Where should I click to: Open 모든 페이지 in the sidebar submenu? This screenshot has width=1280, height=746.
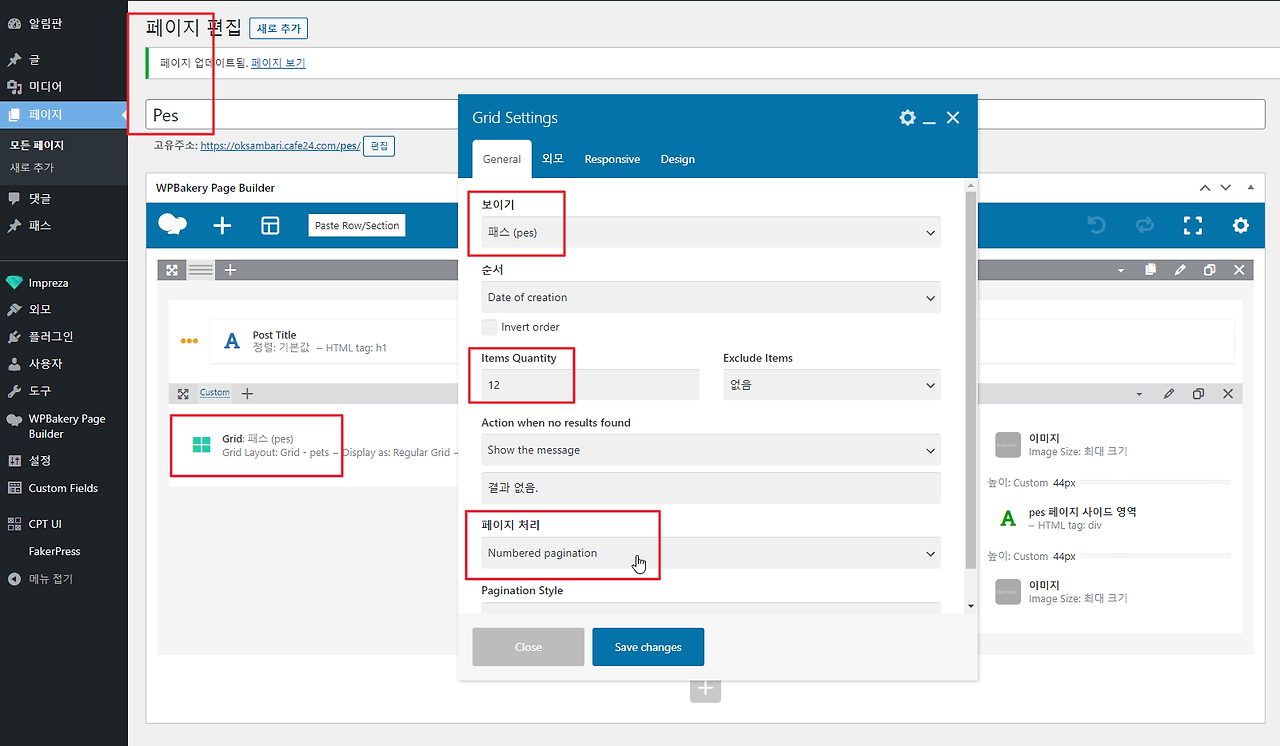click(37, 145)
